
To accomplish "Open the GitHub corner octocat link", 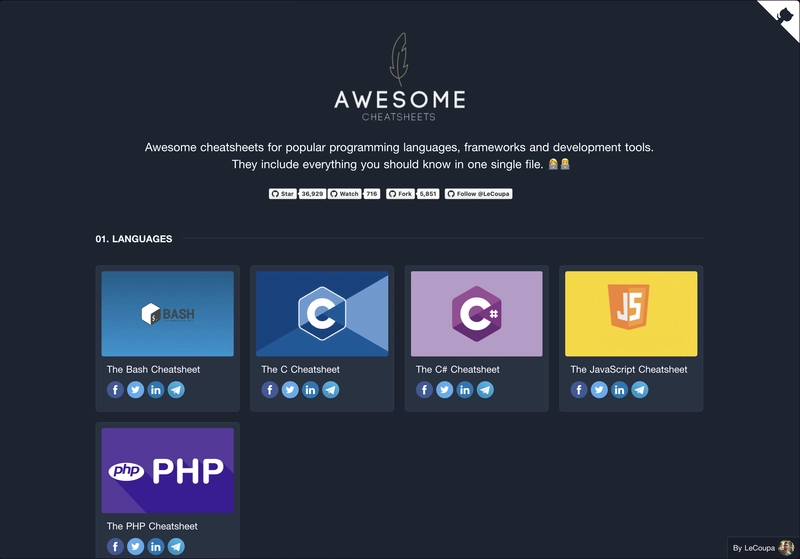I will [x=784, y=14].
